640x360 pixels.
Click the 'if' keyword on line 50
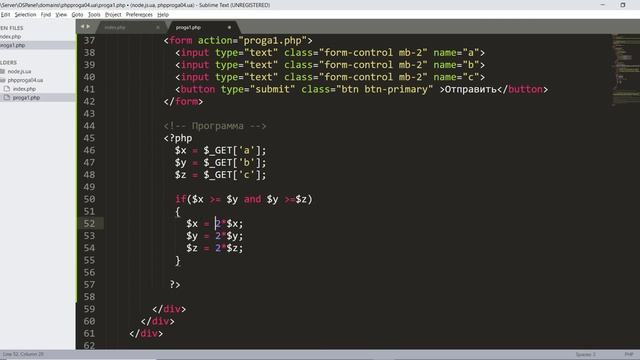coord(180,199)
